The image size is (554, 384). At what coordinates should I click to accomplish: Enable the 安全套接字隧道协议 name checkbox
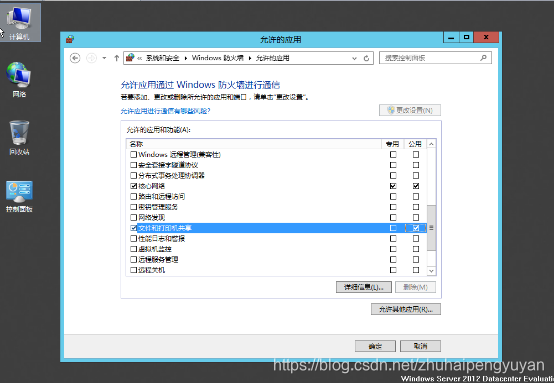pos(134,165)
